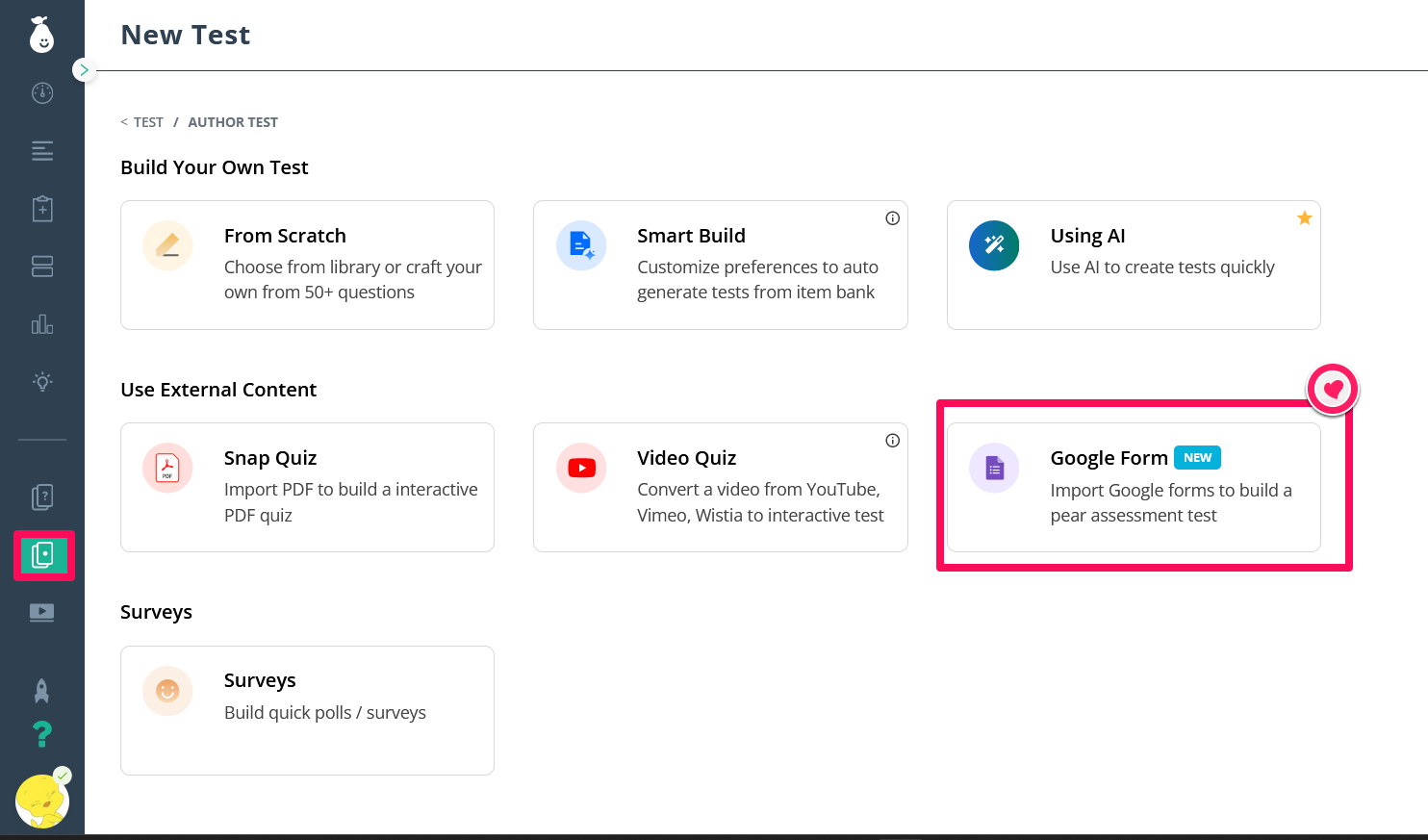Viewport: 1428px width, 840px height.
Task: Open the dashboard gauge icon in sidebar
Action: tap(42, 93)
